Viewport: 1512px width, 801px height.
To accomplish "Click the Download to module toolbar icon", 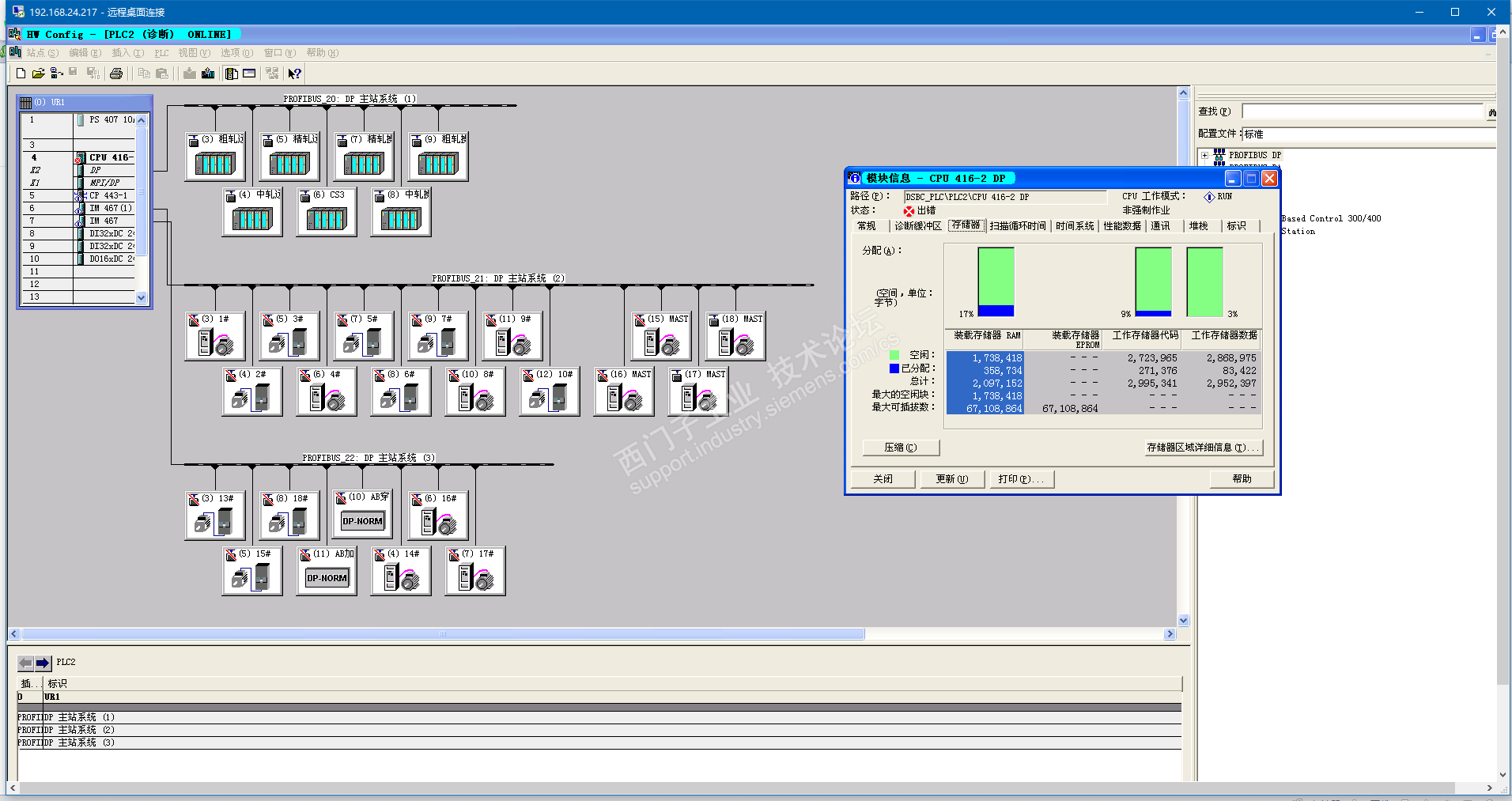I will tap(190, 74).
